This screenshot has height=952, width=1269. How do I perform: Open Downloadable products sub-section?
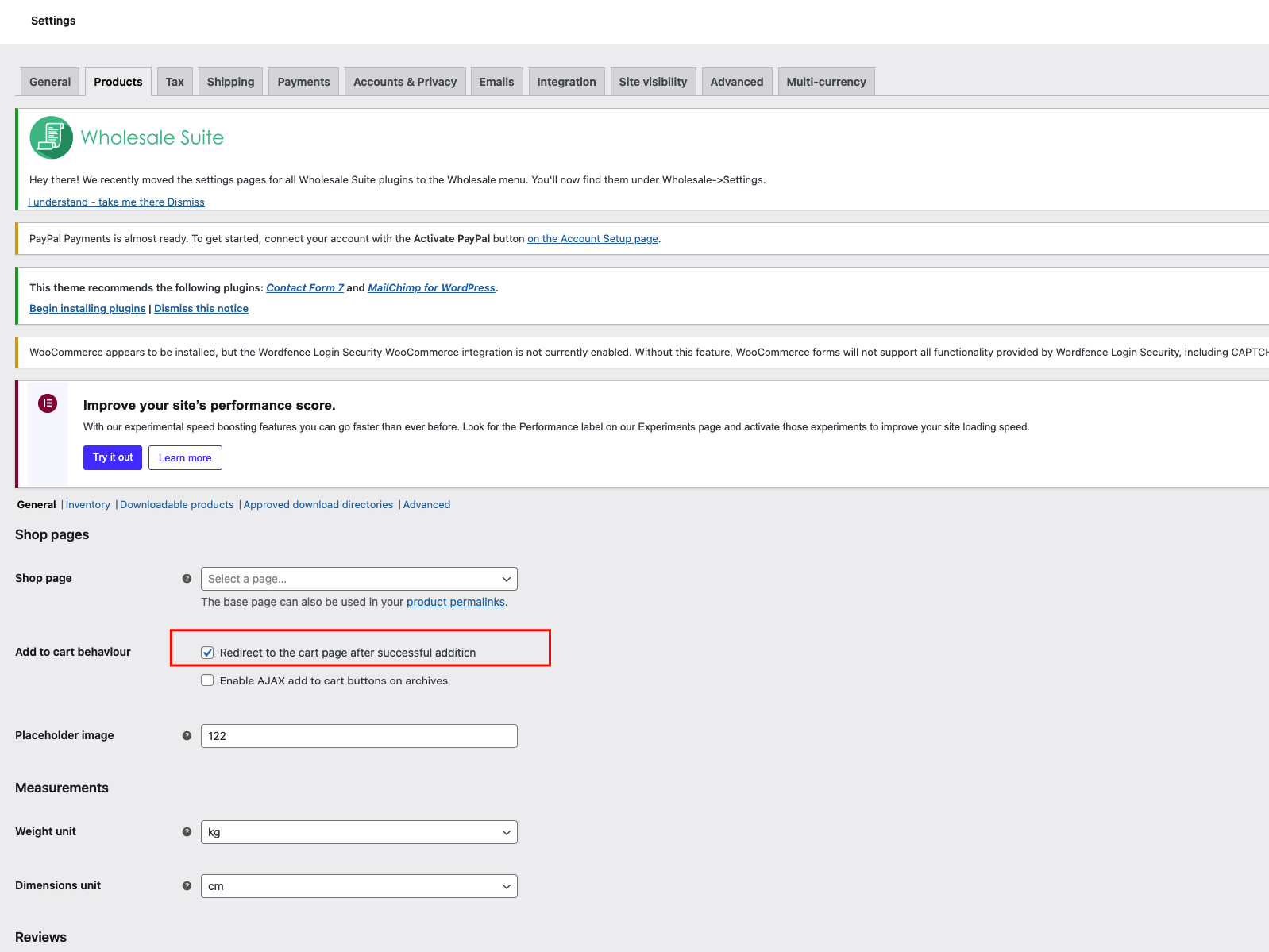pos(177,505)
